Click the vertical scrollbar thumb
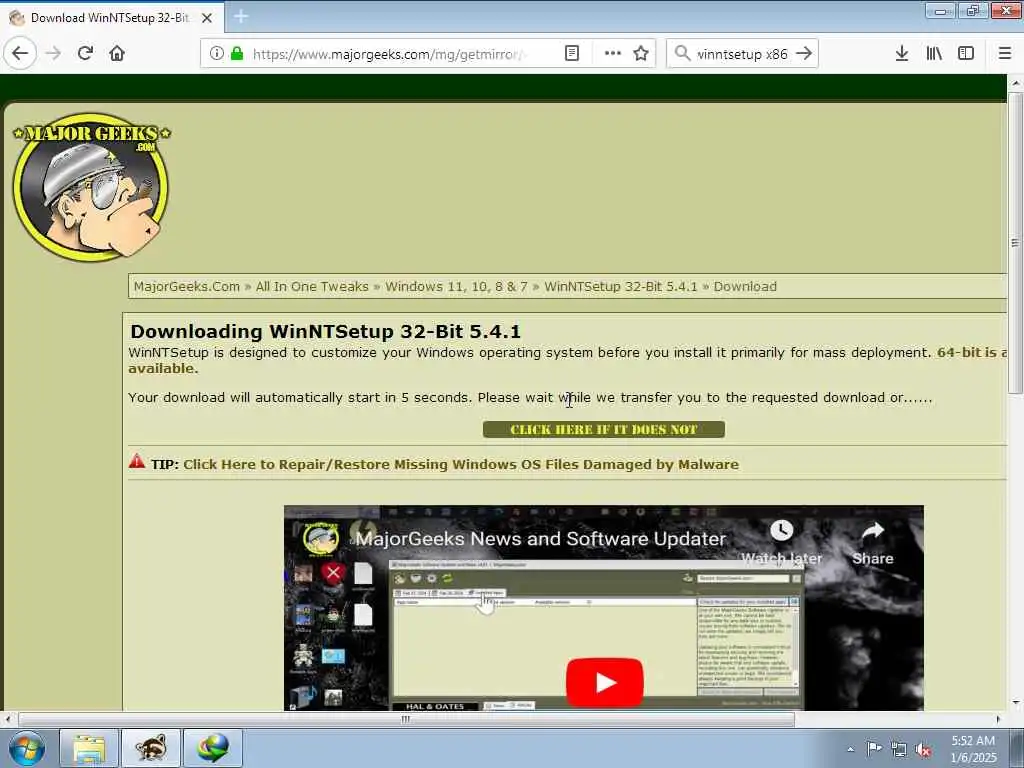This screenshot has width=1024, height=768. pos(1015,243)
